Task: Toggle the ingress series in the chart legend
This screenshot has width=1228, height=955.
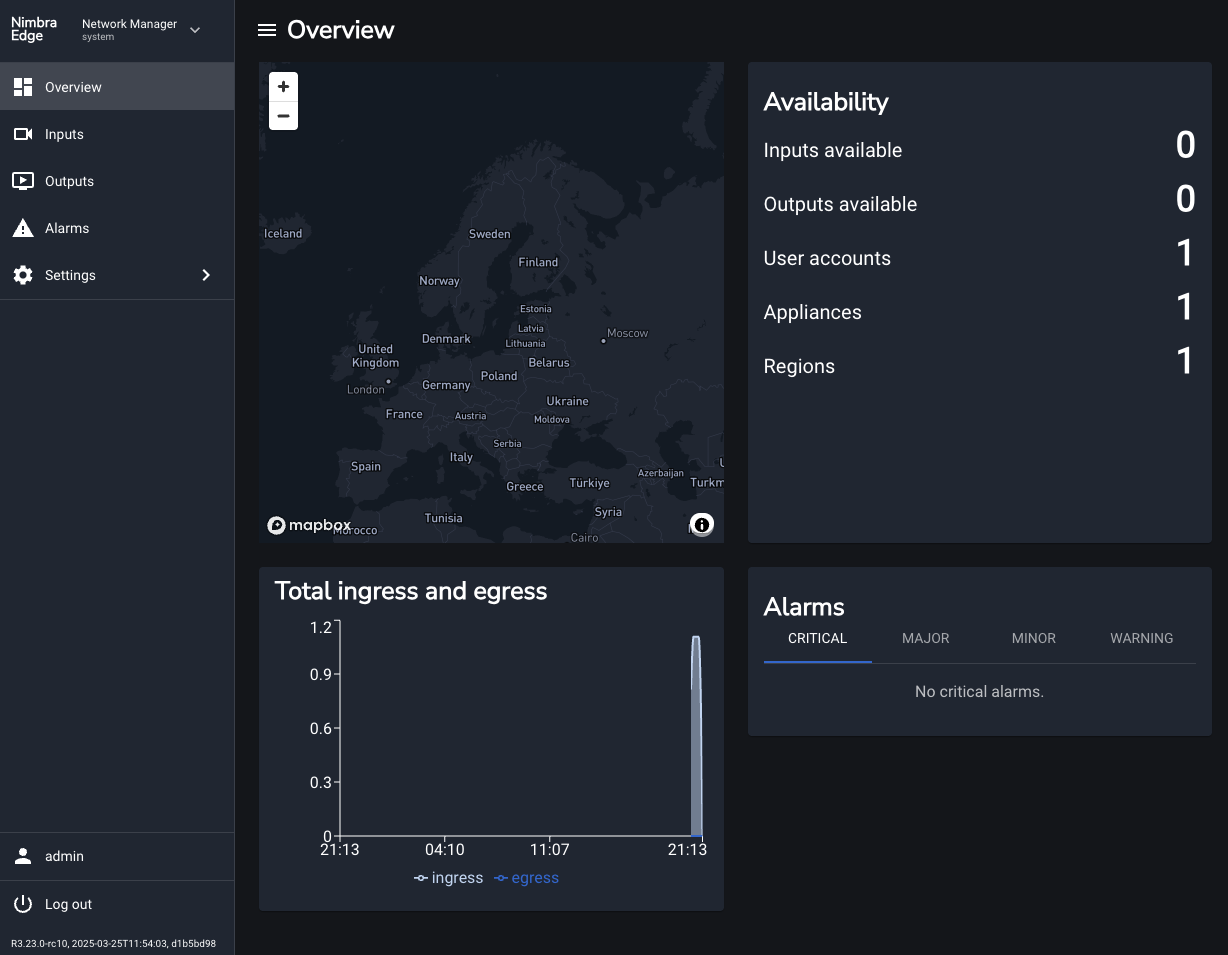Action: [x=448, y=878]
